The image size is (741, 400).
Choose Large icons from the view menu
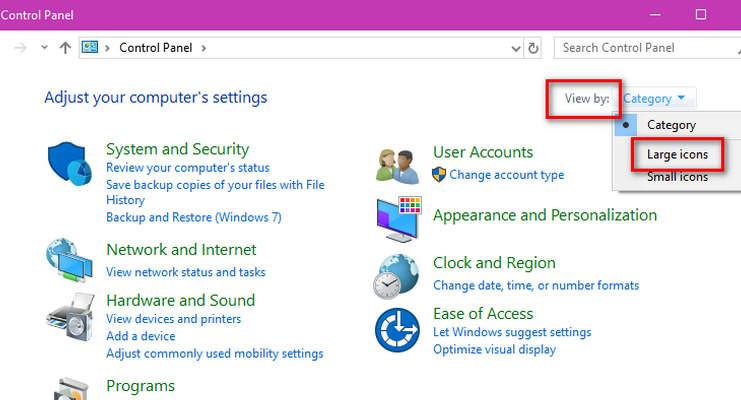[677, 155]
